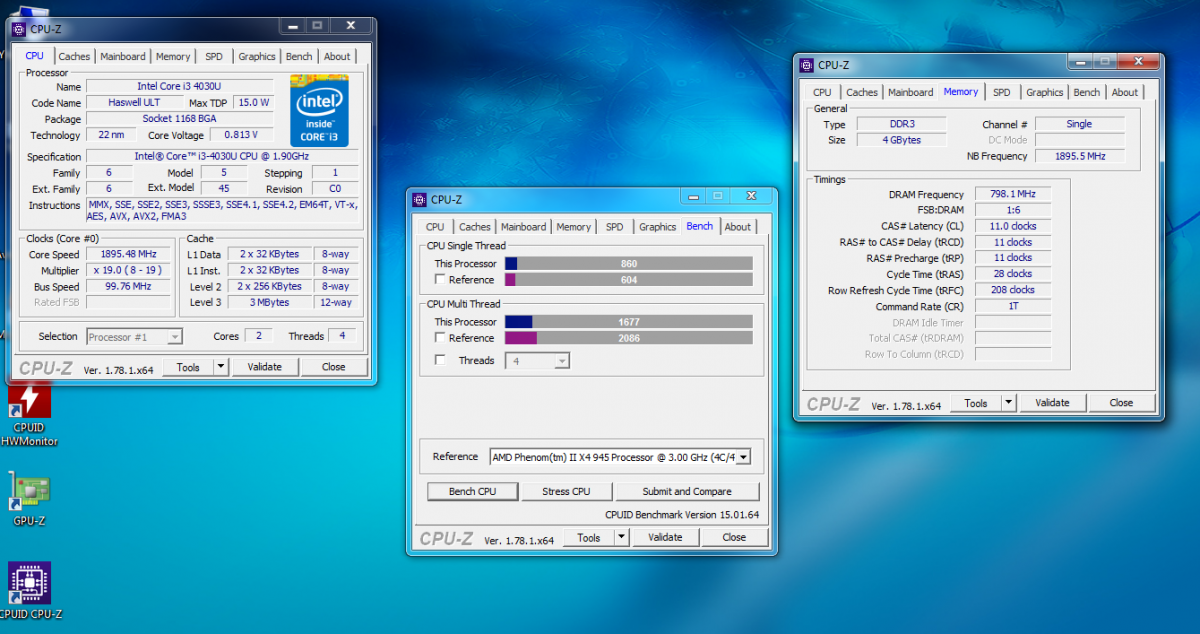
Task: Switch to Caches tab in CPU window
Action: 73,57
